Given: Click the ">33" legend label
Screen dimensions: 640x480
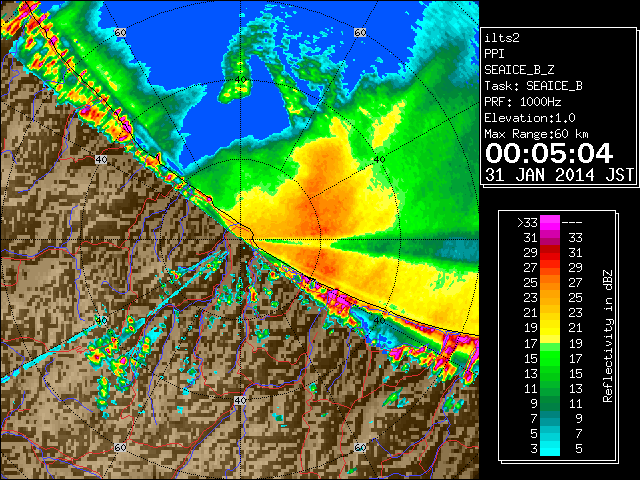Looking at the screenshot, I should point(527,223).
